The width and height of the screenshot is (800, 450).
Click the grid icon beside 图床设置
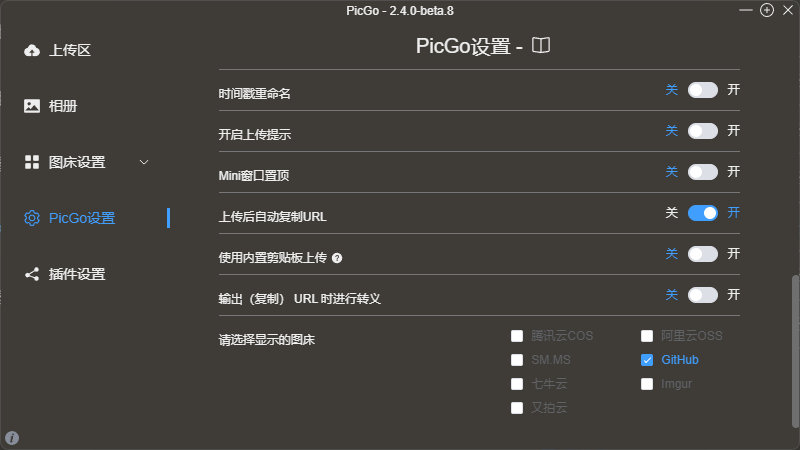32,162
